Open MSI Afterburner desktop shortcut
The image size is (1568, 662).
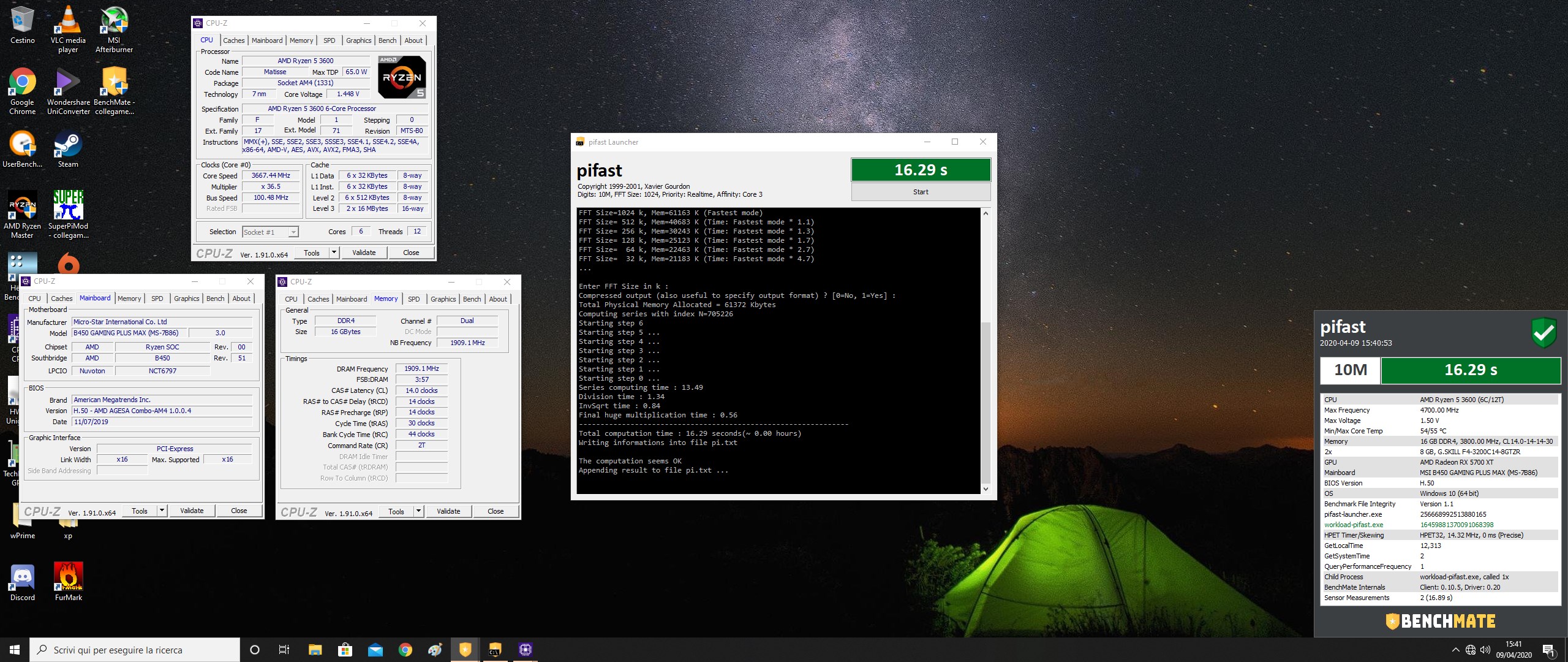114,29
